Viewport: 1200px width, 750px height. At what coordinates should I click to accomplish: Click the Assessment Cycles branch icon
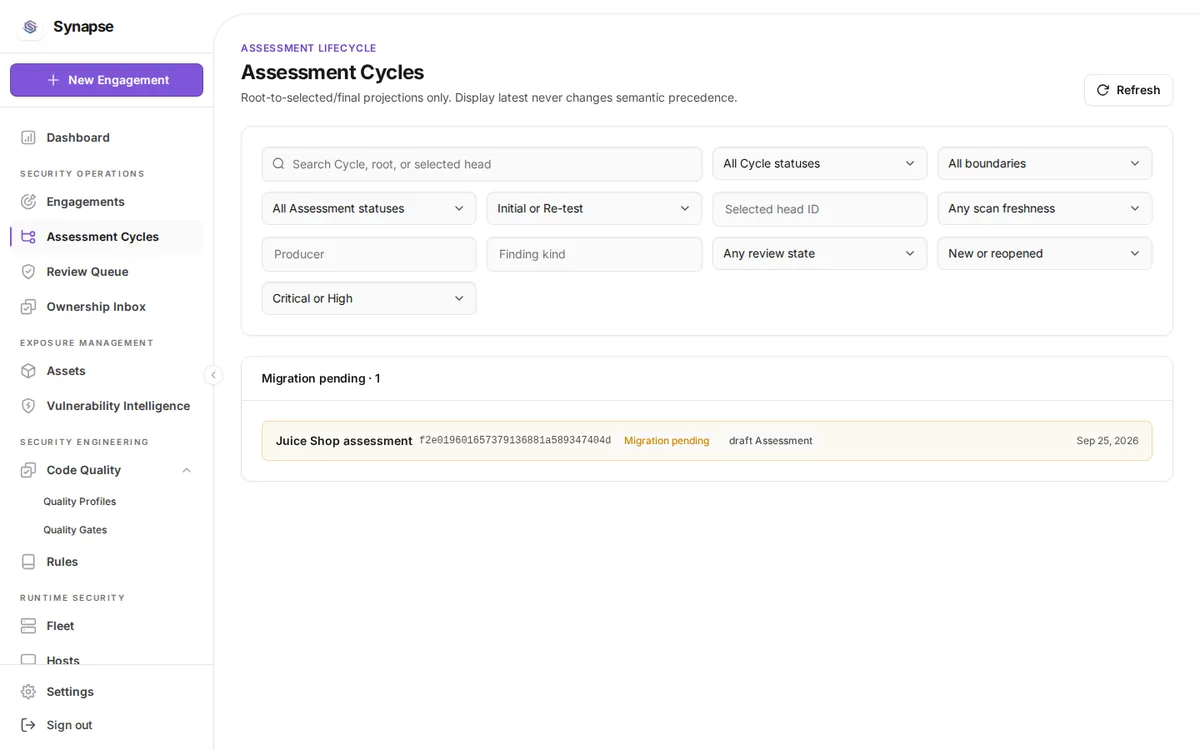coord(28,237)
